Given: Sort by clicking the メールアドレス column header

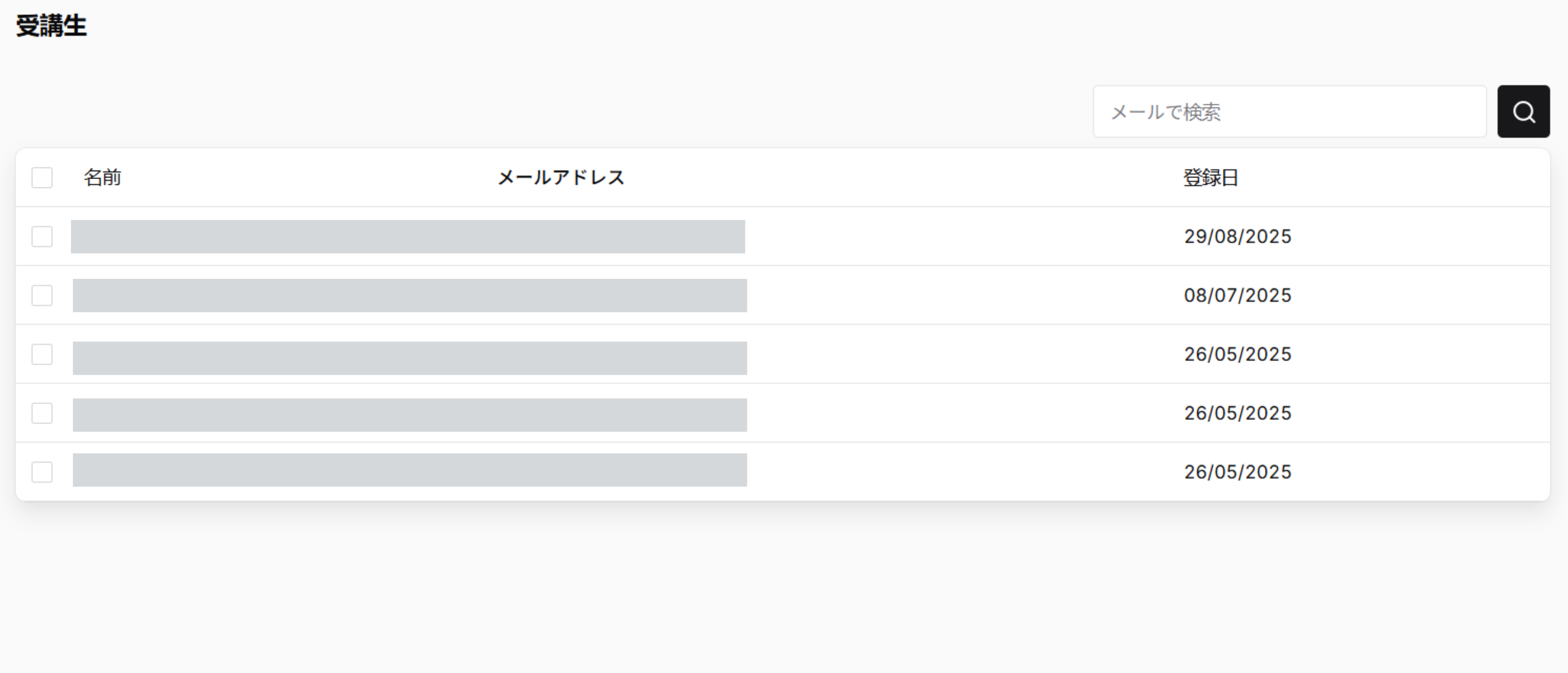Looking at the screenshot, I should click(560, 177).
